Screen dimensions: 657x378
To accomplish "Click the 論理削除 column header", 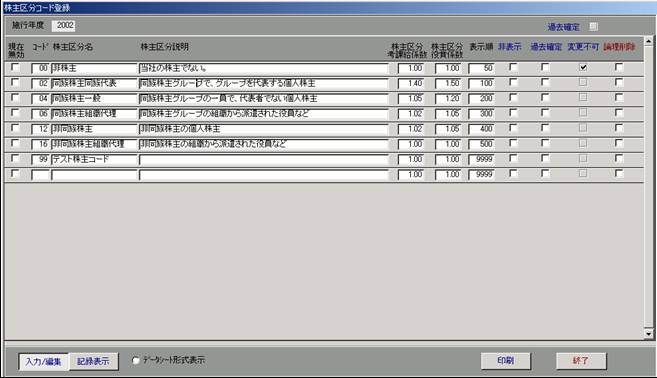I will (x=619, y=47).
